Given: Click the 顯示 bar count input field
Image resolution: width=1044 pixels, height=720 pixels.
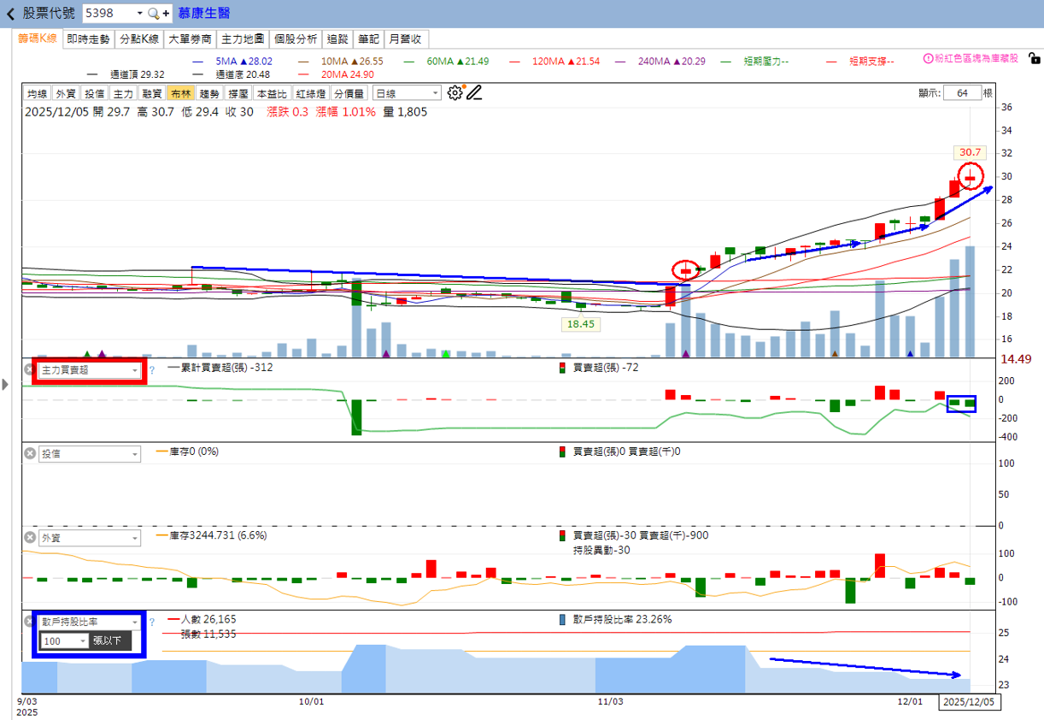Looking at the screenshot, I should click(x=962, y=93).
